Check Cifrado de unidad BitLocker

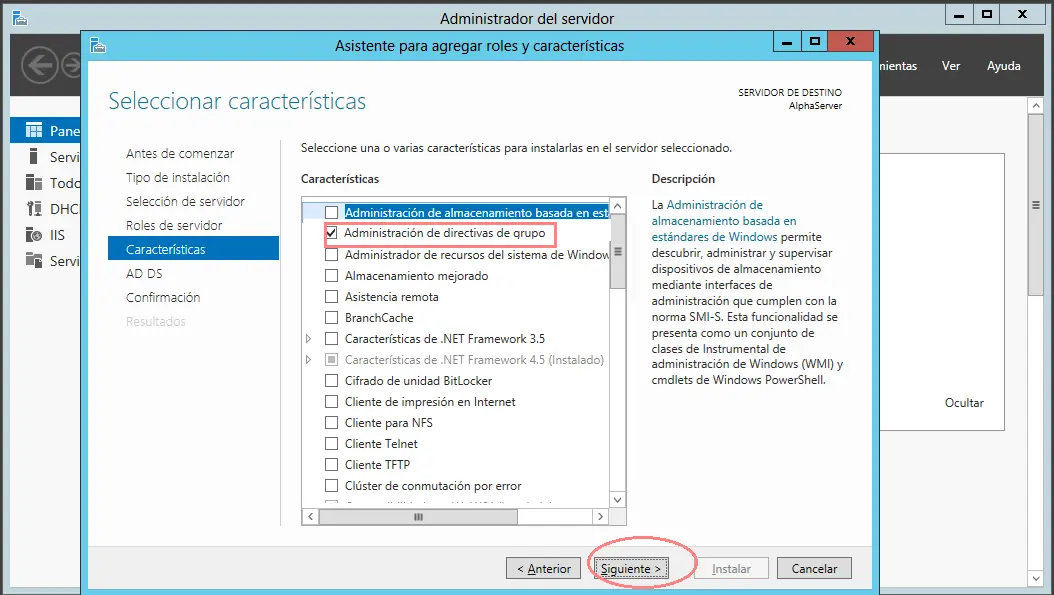(x=331, y=381)
